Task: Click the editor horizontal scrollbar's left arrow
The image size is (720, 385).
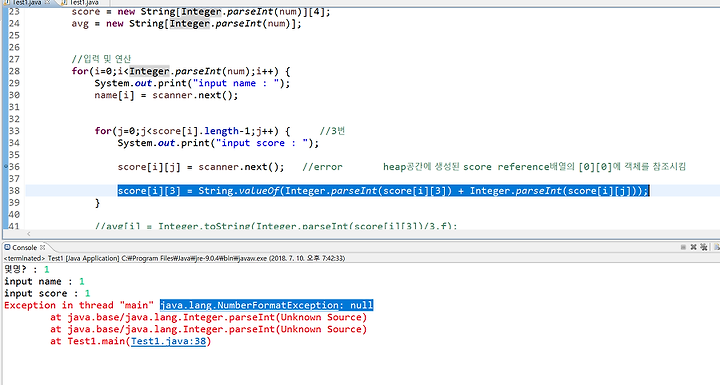Action: point(28,234)
